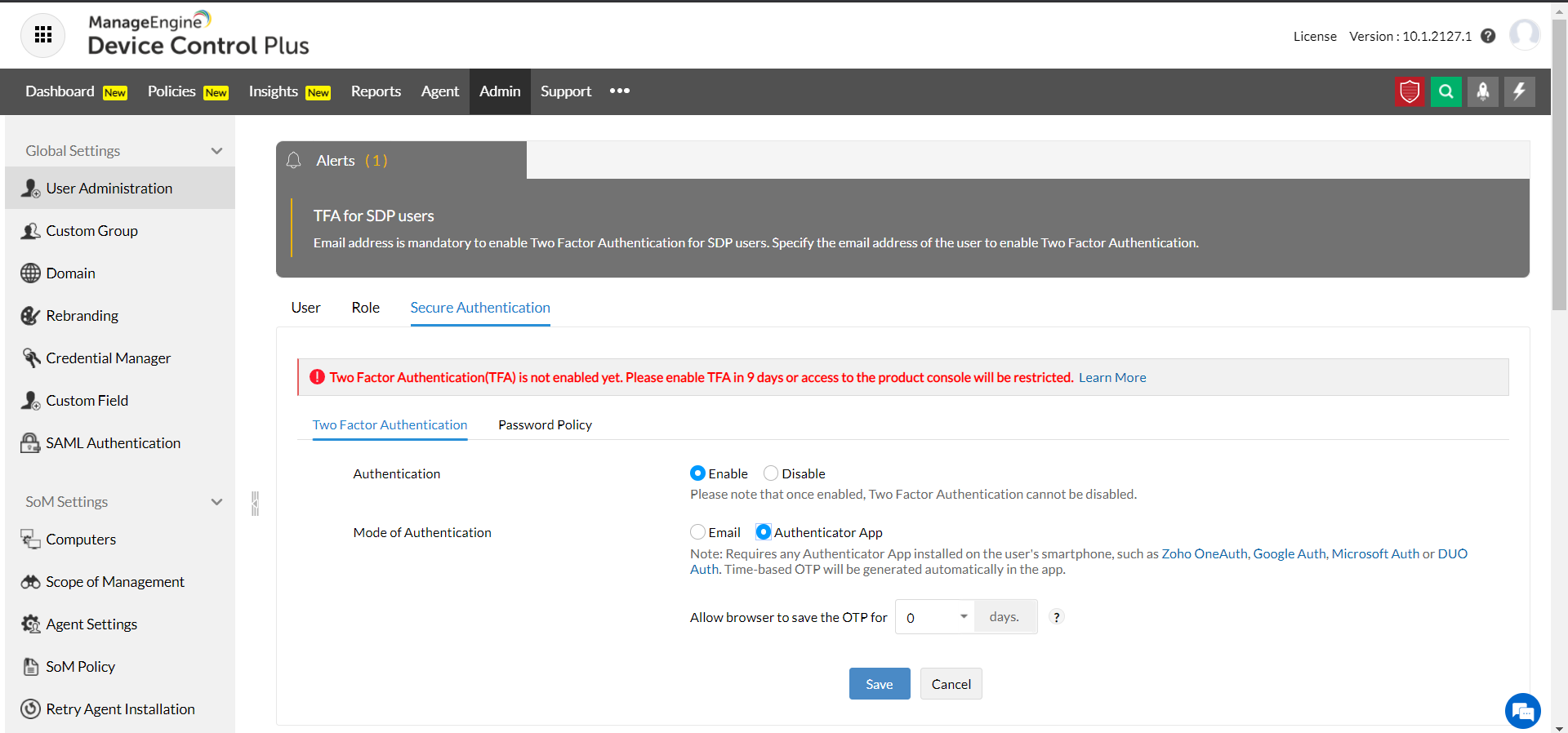Open the help question mark icon near Version
The image size is (1568, 733).
(1488, 36)
